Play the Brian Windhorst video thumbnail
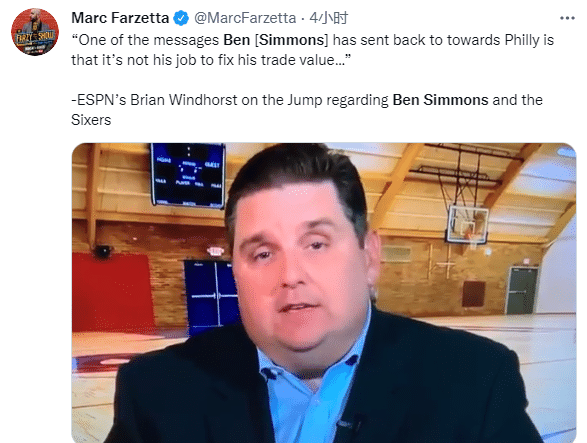The image size is (587, 443). (324, 293)
